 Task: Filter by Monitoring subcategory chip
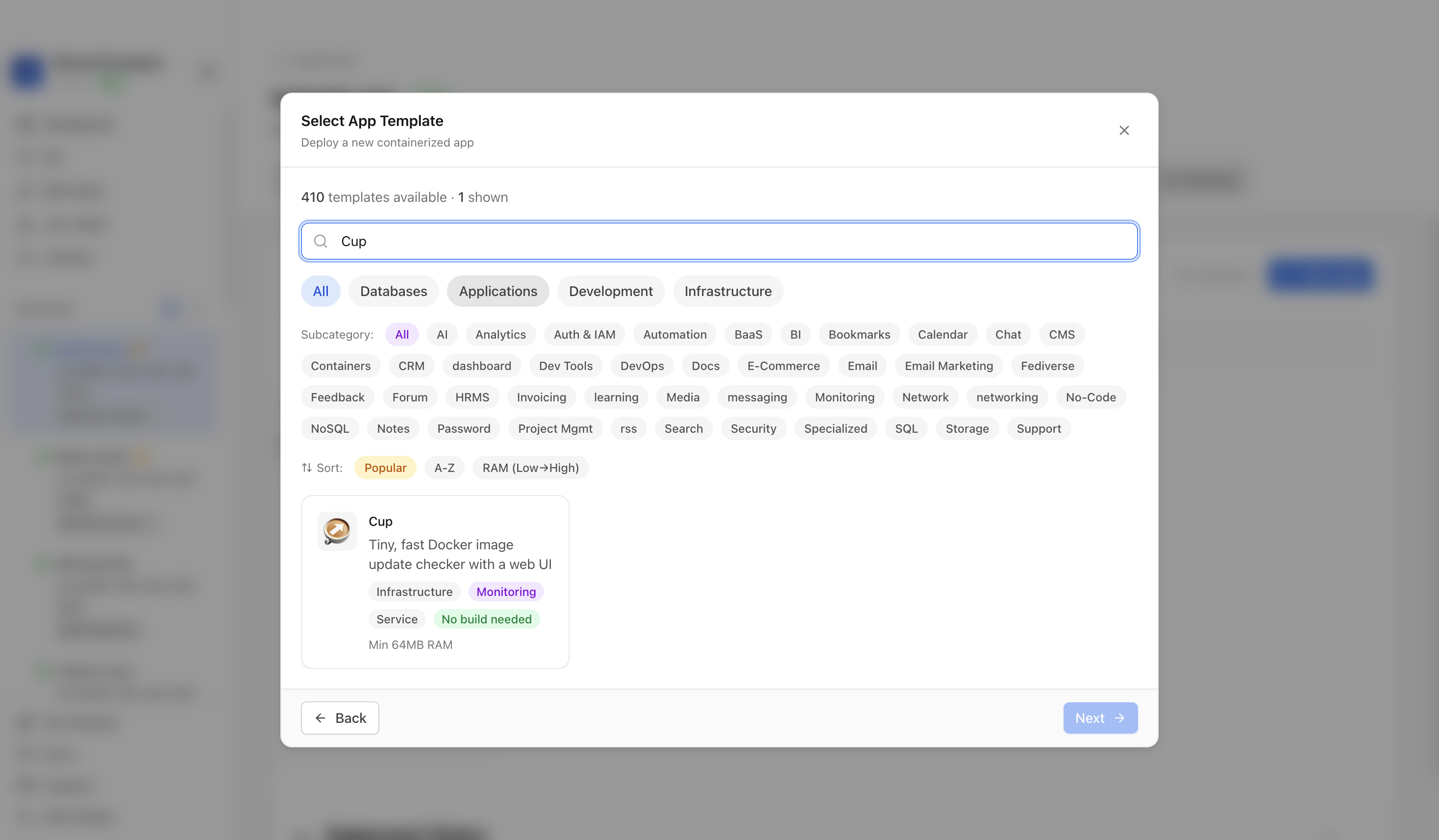click(x=844, y=397)
